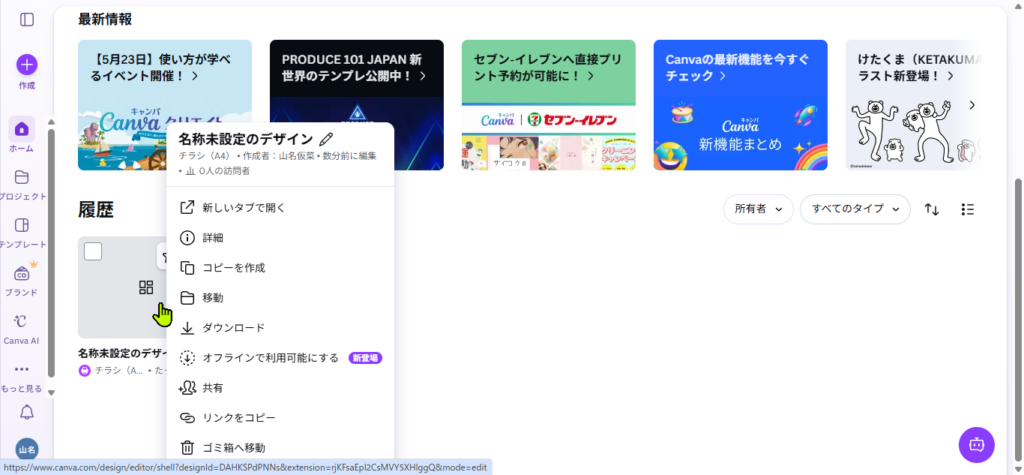Open Templates icon in sidebar
Image resolution: width=1024 pixels, height=475 pixels.
(22, 225)
